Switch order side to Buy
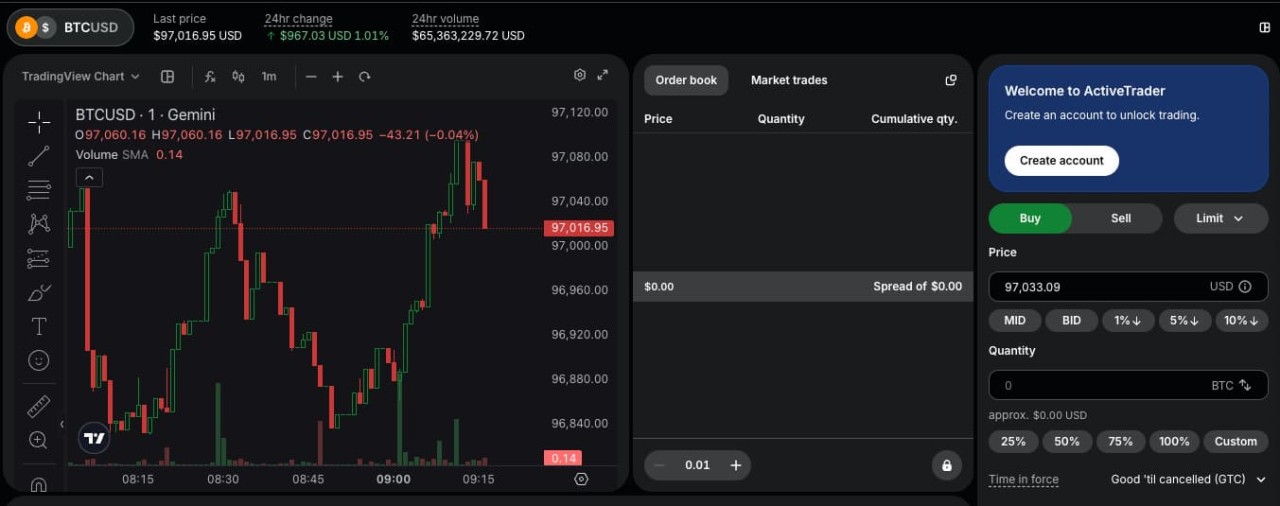 (1030, 218)
